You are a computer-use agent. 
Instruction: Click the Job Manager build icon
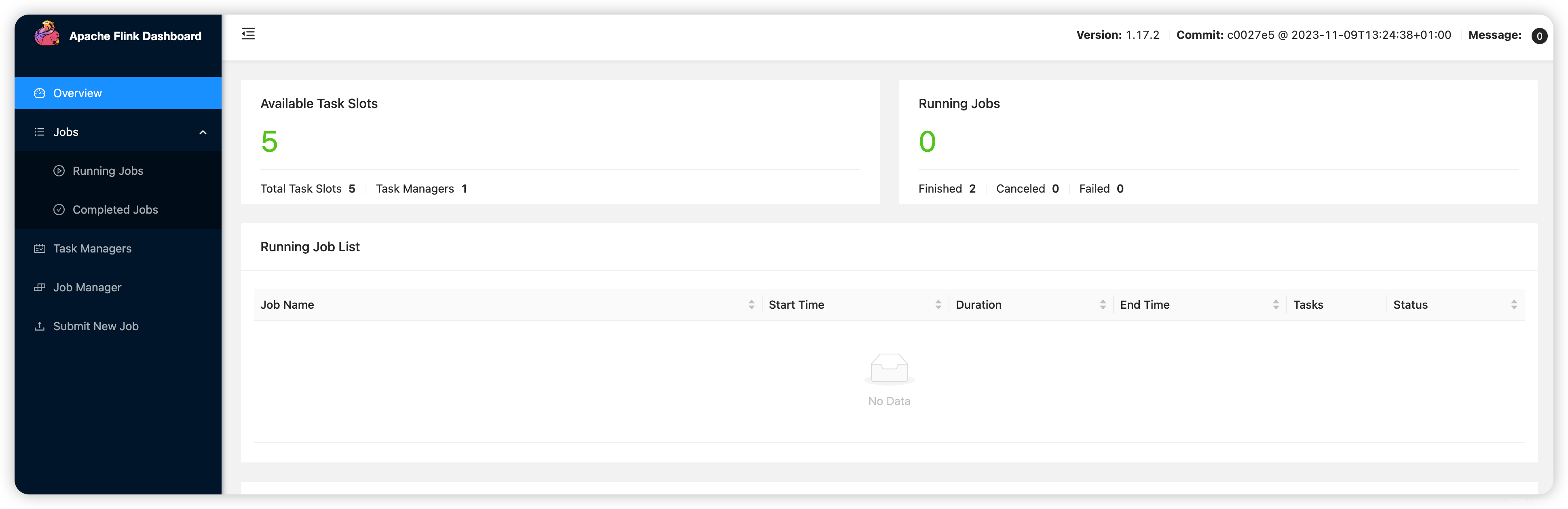[40, 287]
